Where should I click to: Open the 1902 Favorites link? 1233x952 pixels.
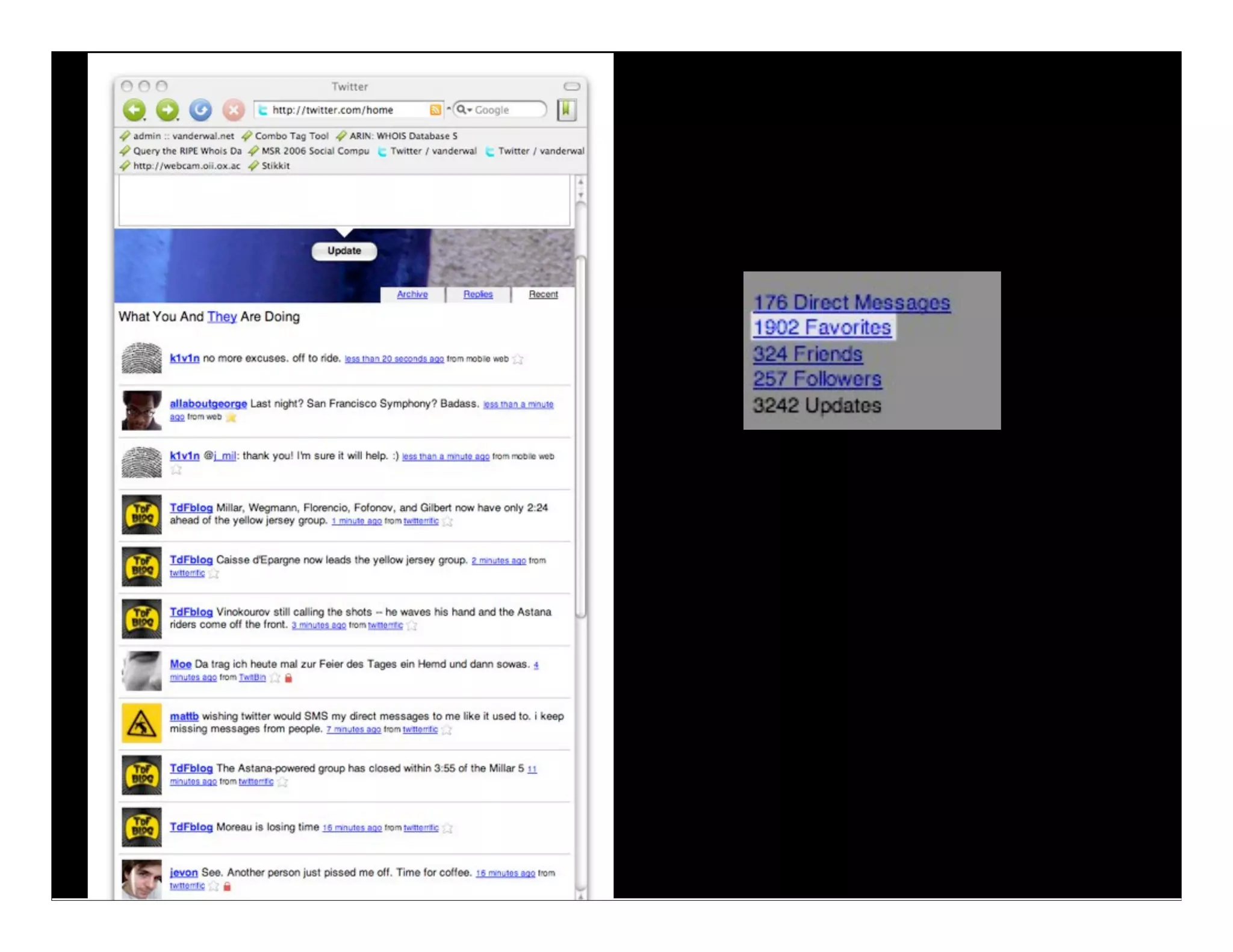(822, 328)
